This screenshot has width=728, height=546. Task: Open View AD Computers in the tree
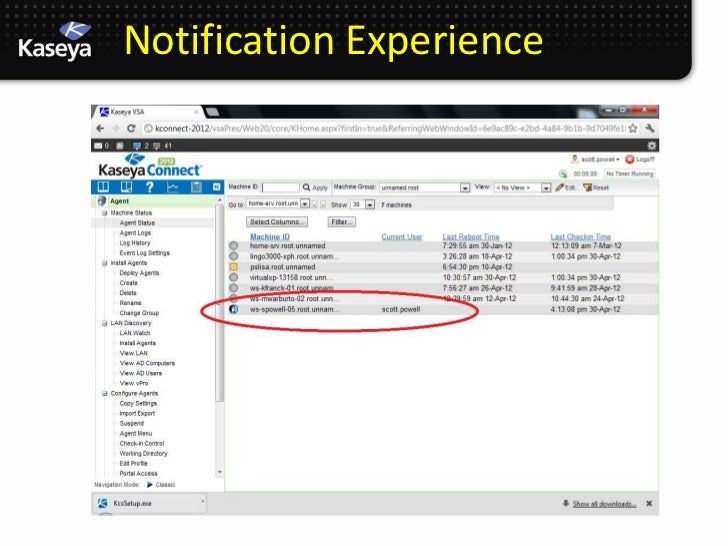[x=147, y=363]
